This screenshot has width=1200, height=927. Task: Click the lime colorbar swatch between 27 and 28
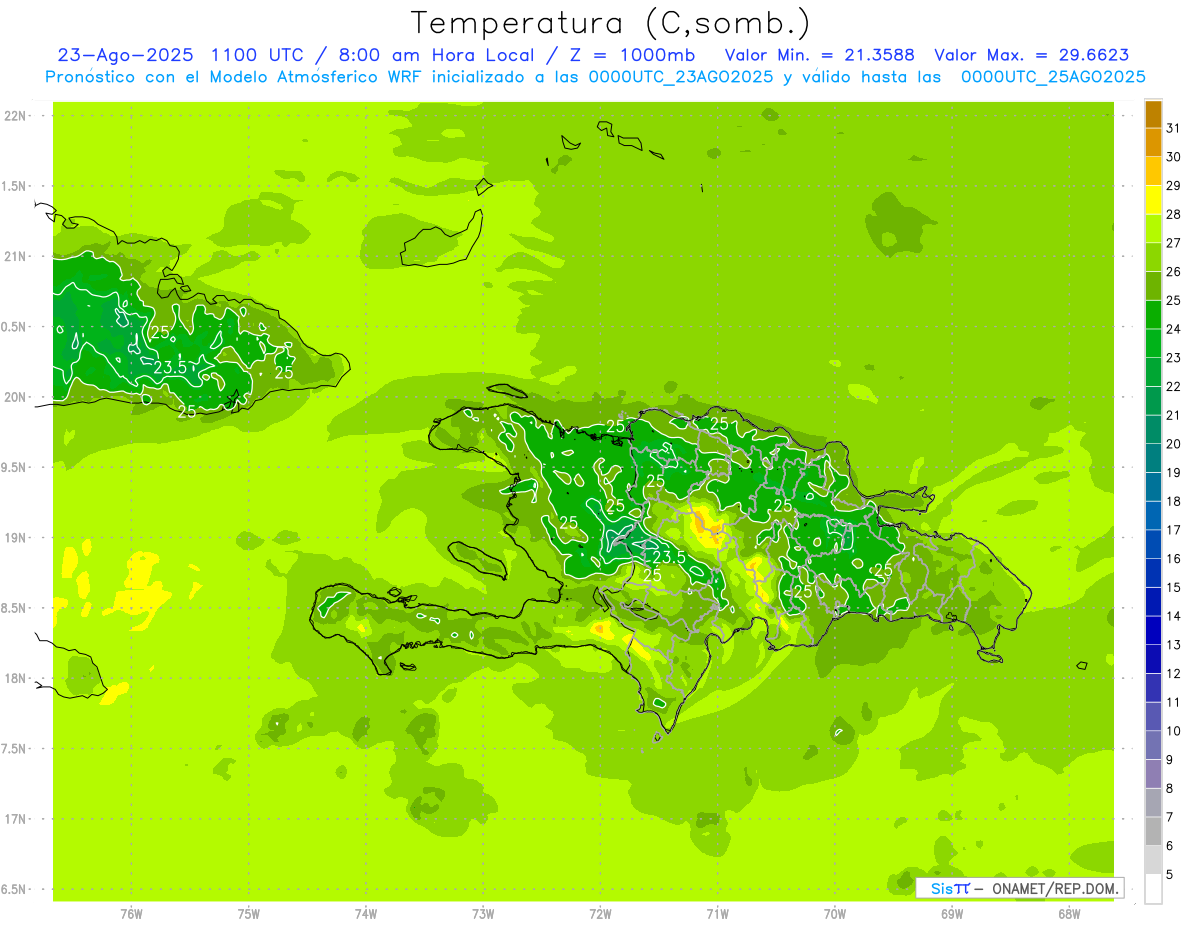tap(1153, 229)
